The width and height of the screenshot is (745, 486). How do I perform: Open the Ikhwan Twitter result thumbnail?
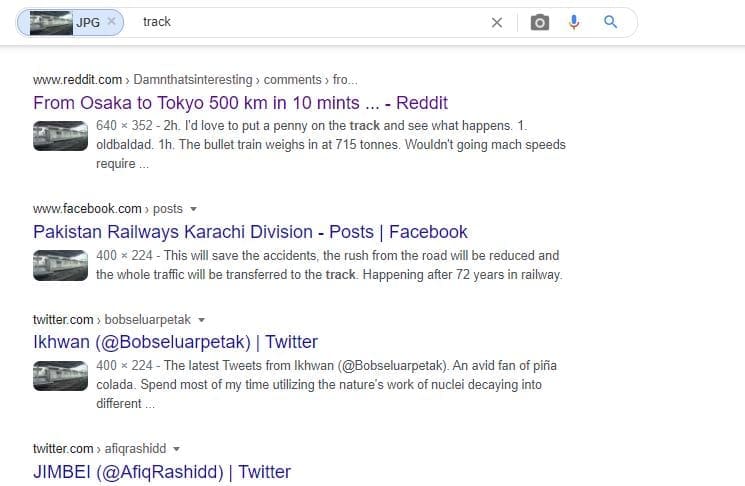pos(60,376)
